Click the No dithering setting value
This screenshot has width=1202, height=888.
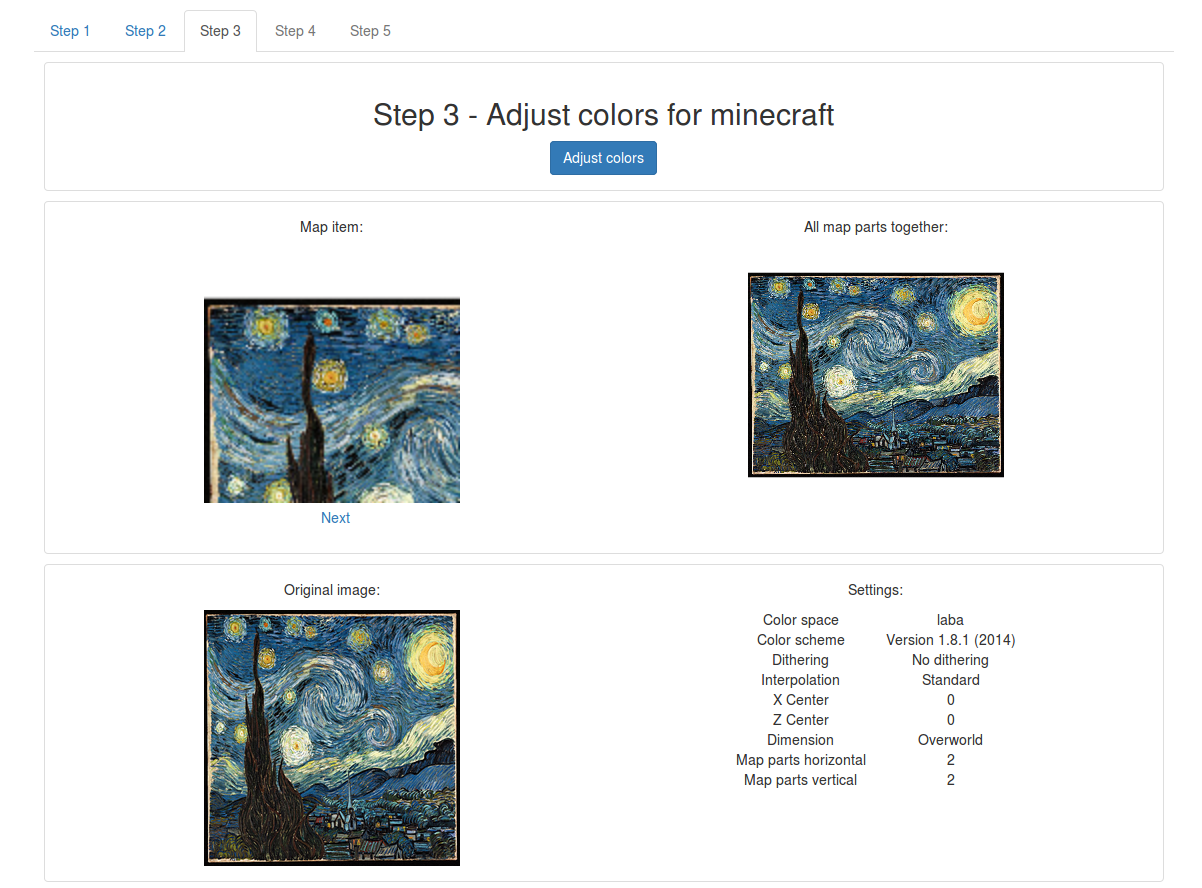coord(950,660)
